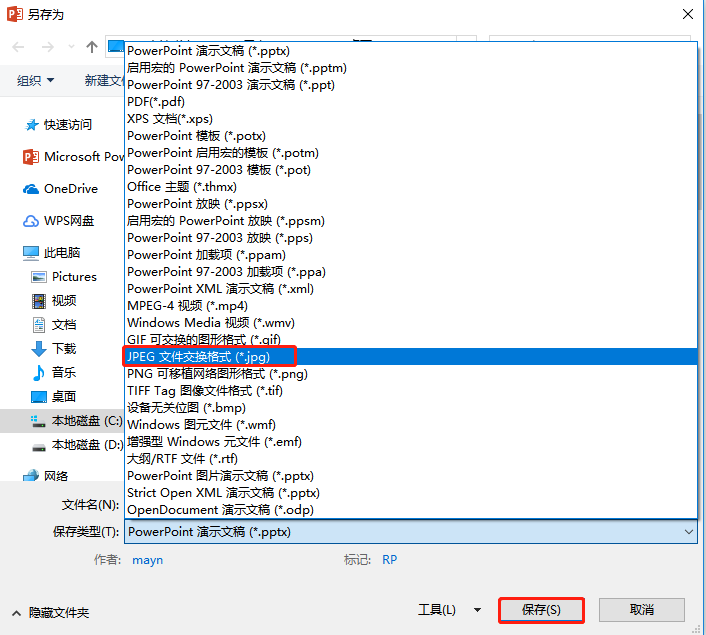The height and width of the screenshot is (635, 706).
Task: Choose OpenDocument 演示文稿 (*.odp)
Action: click(411, 510)
